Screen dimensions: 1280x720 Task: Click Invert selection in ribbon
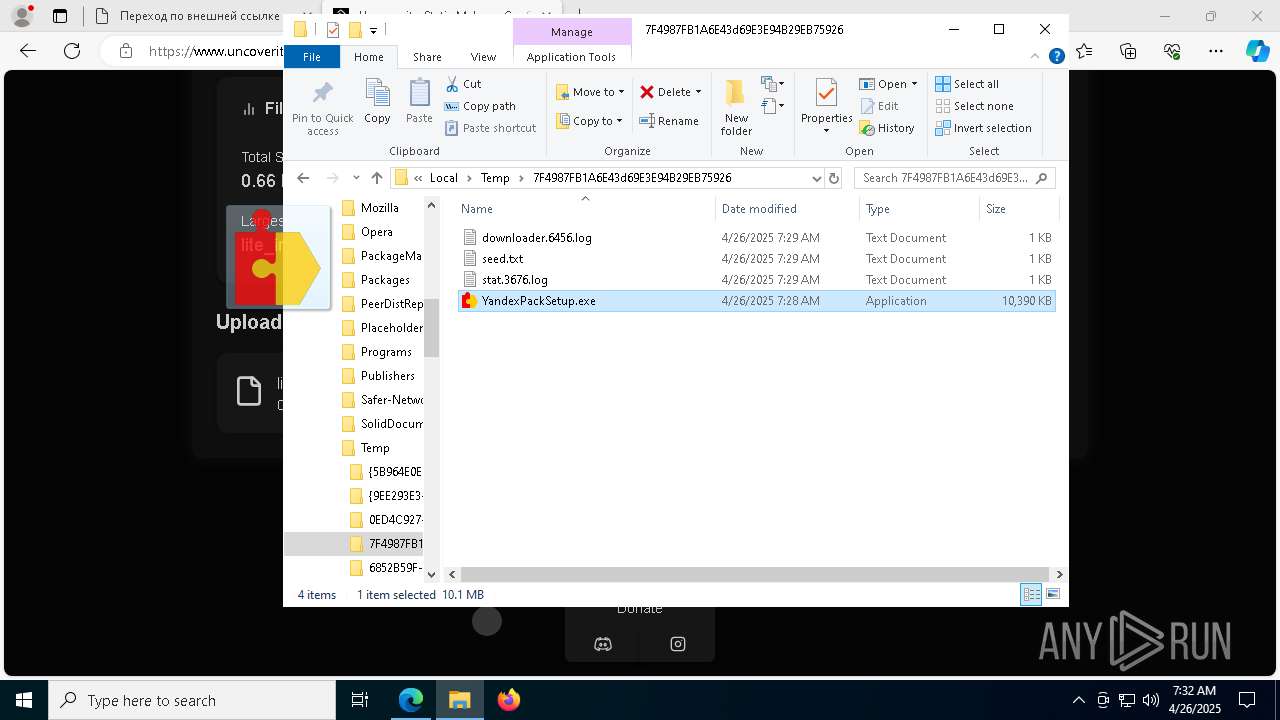(x=983, y=128)
